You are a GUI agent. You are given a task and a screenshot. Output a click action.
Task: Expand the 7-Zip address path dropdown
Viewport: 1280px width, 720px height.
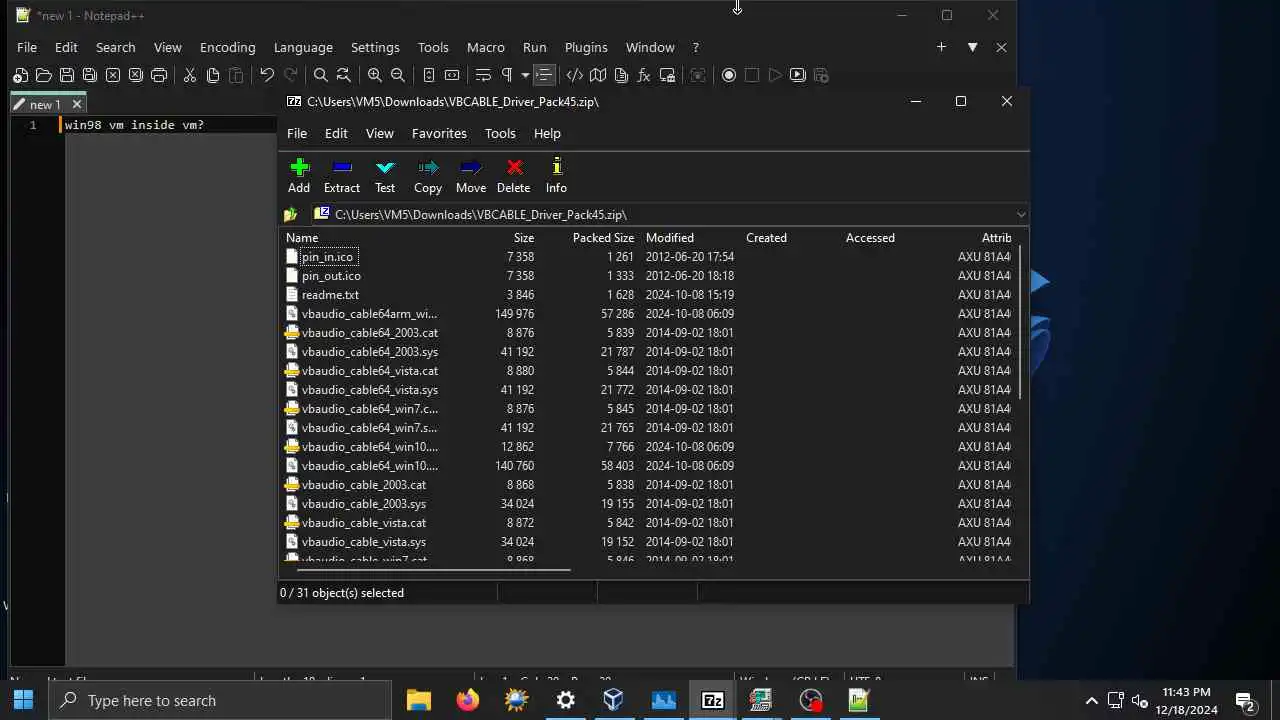[x=1020, y=214]
